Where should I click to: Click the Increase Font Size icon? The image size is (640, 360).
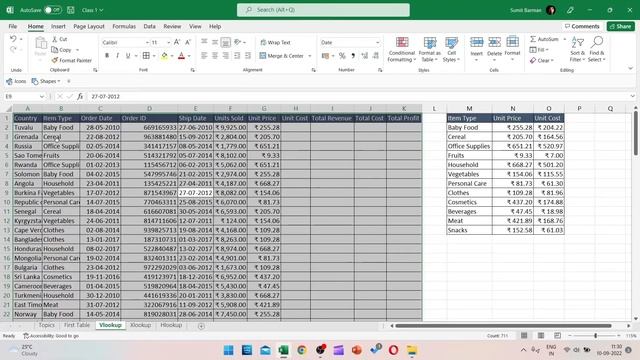pos(177,42)
